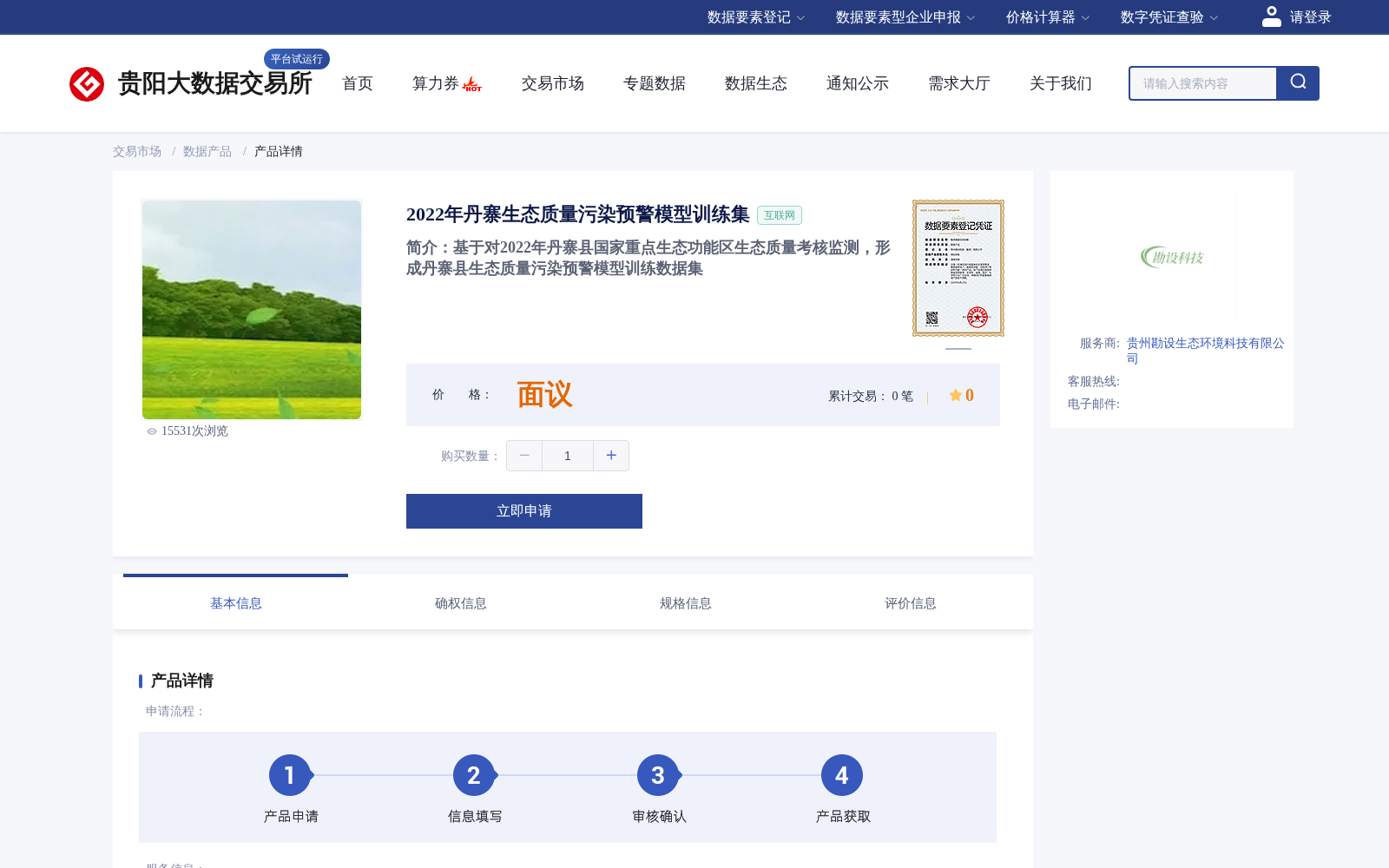
Task: Click the 电子邮件 label
Action: pos(1094,404)
